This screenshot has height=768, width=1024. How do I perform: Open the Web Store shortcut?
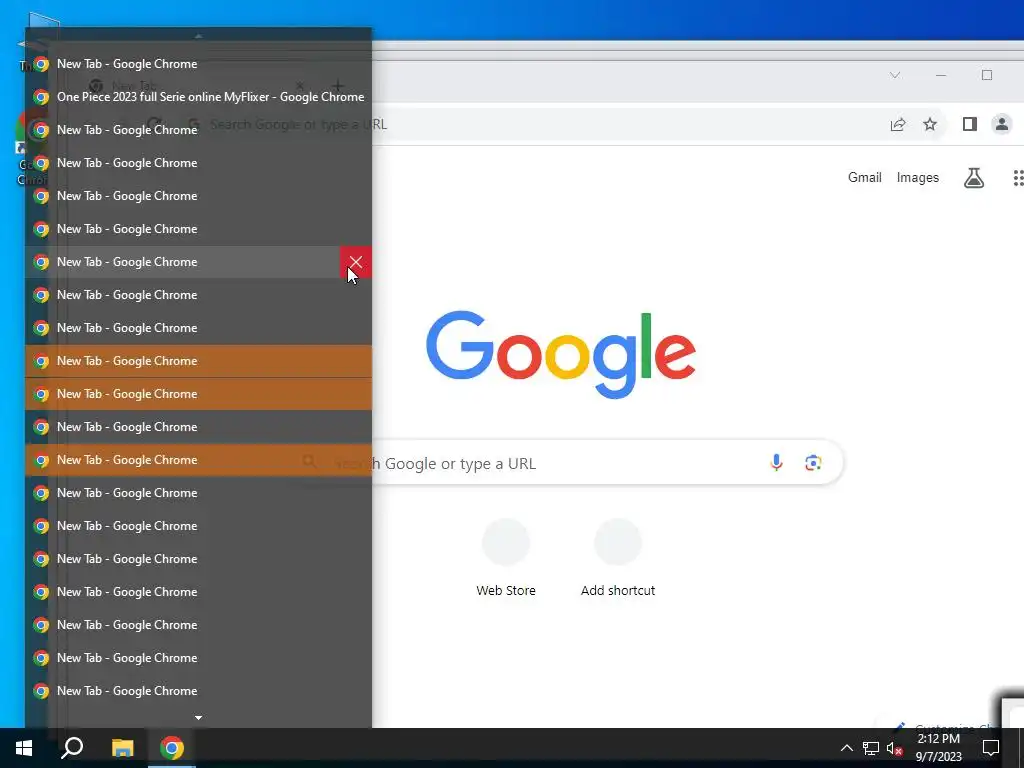click(506, 558)
